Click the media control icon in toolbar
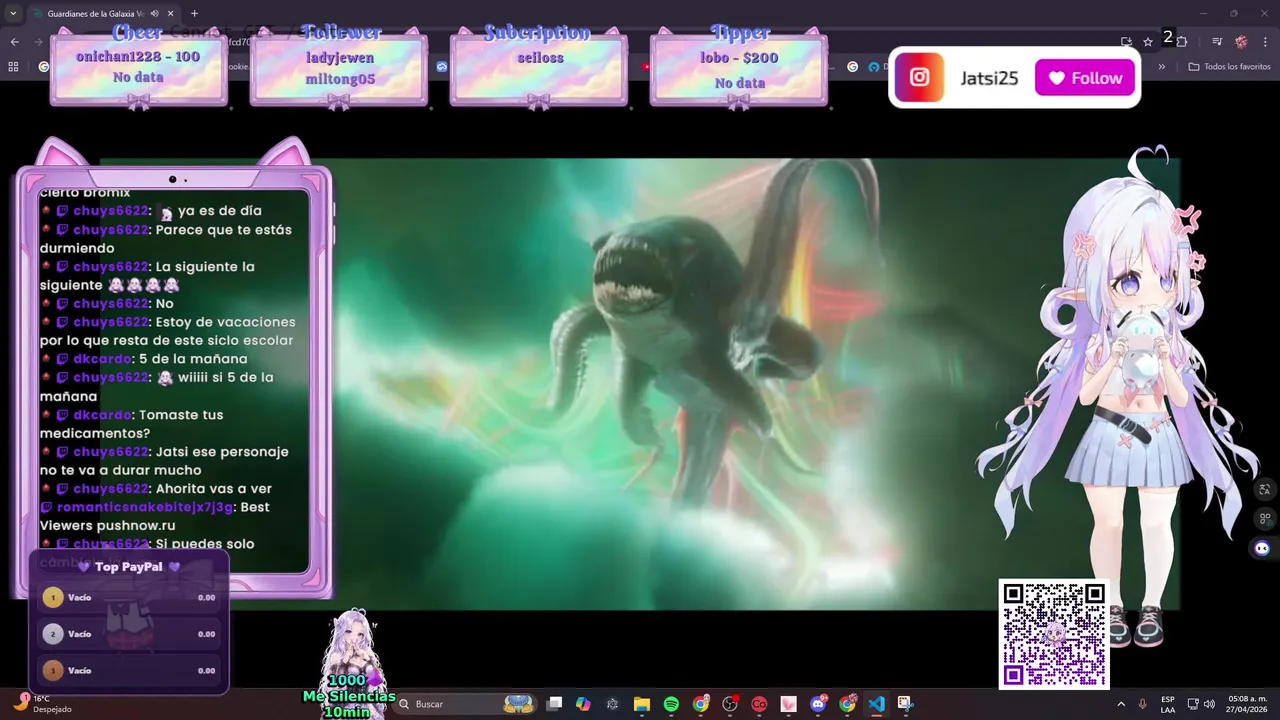Viewport: 1280px width, 720px height. tap(1217, 41)
